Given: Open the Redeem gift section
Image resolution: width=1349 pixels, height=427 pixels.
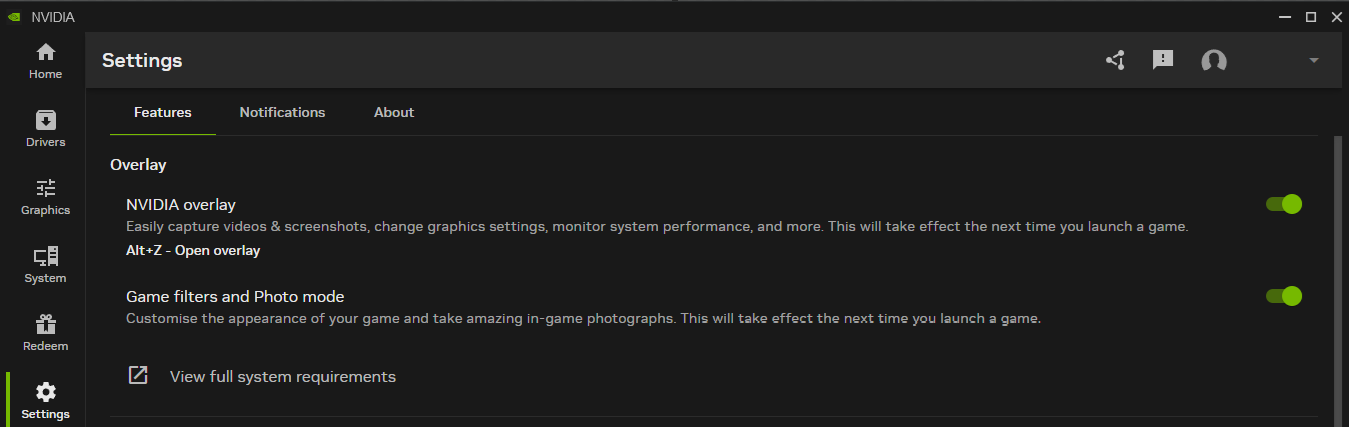Looking at the screenshot, I should [x=45, y=332].
